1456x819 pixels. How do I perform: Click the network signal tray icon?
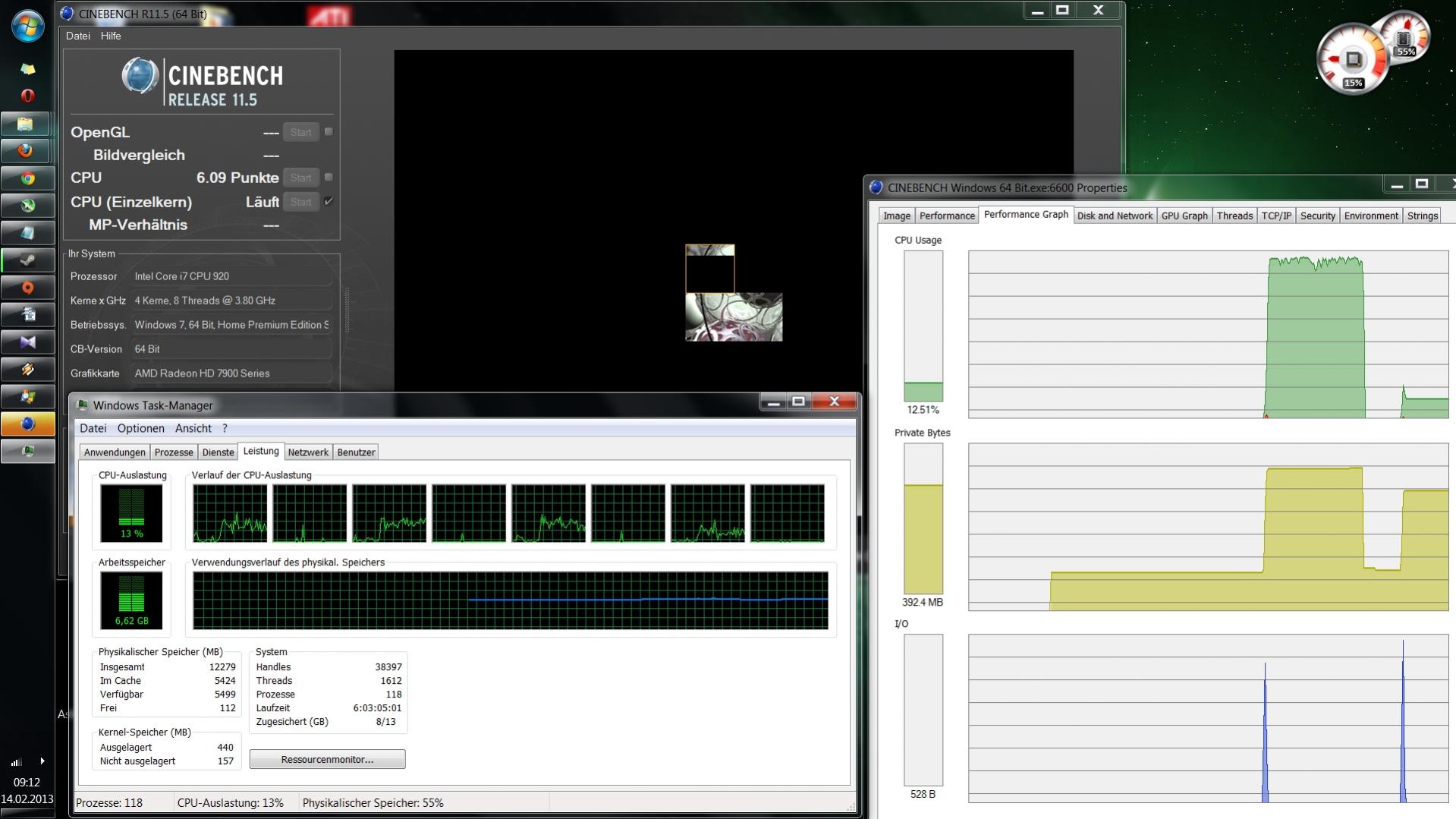pos(16,761)
